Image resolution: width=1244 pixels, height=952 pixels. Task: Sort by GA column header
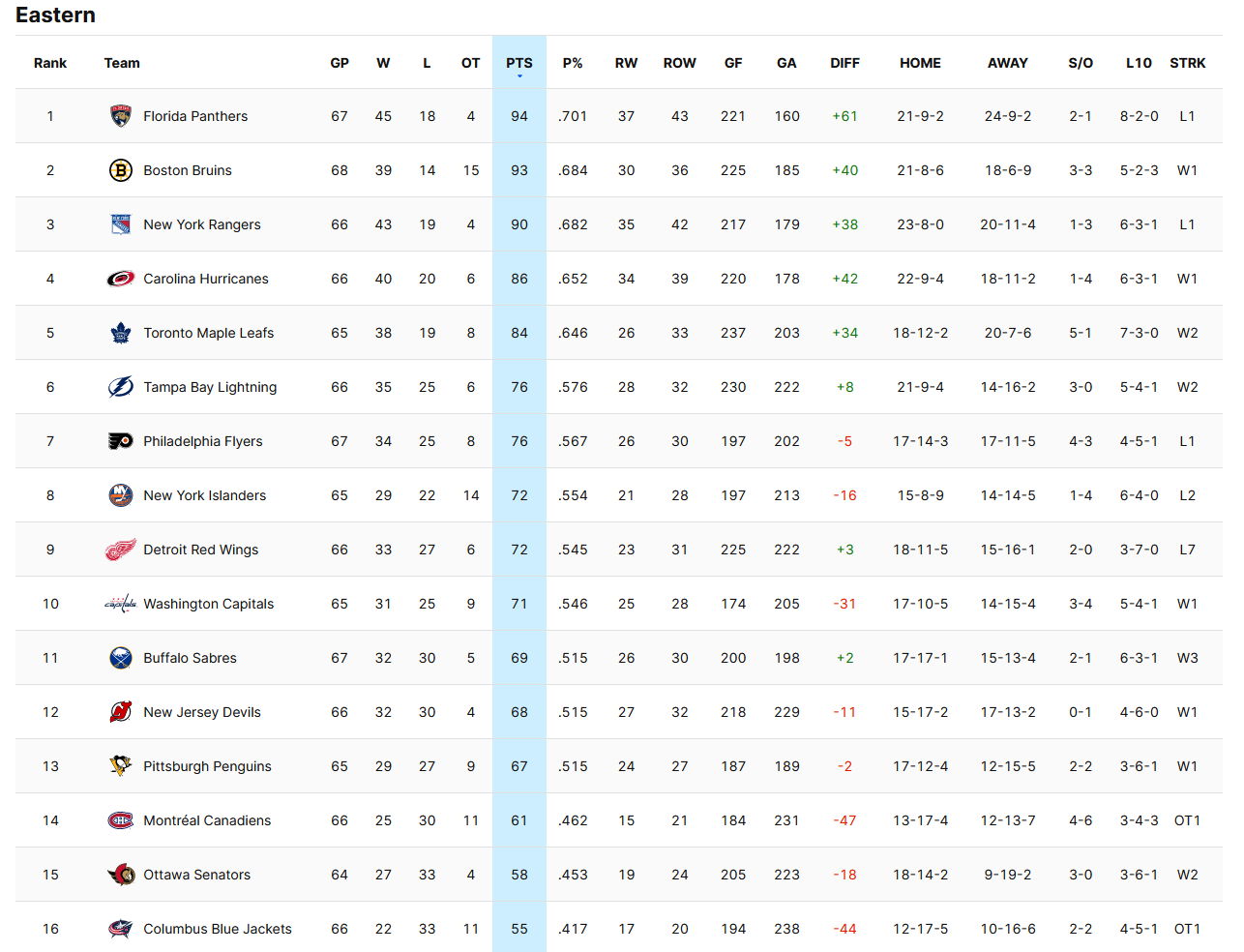pyautogui.click(x=786, y=63)
